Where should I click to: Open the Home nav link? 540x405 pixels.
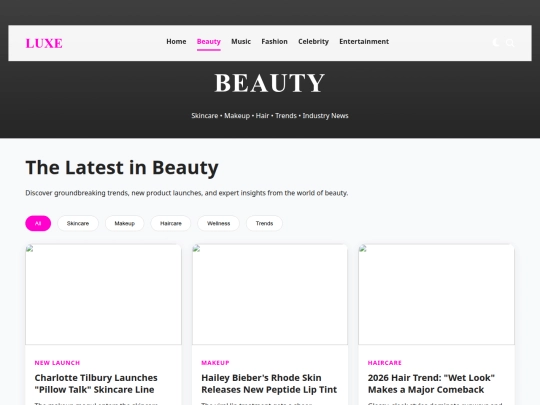[176, 42]
